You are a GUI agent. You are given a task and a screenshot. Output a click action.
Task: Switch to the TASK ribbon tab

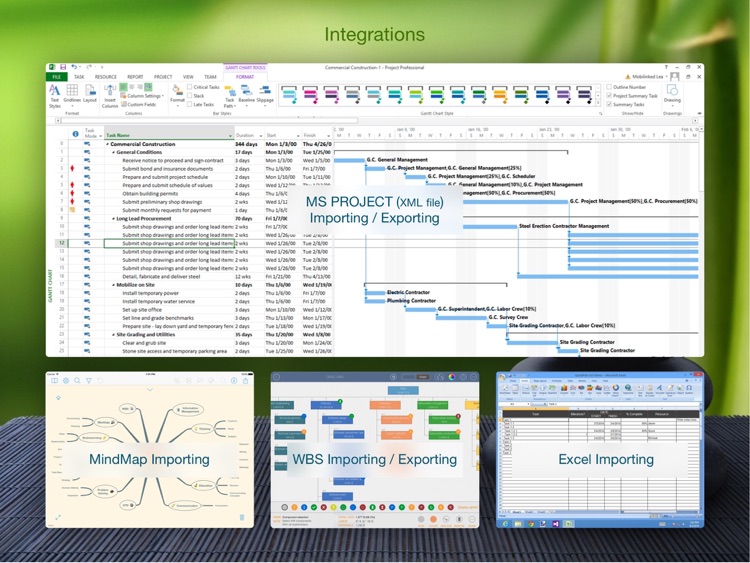[79, 77]
